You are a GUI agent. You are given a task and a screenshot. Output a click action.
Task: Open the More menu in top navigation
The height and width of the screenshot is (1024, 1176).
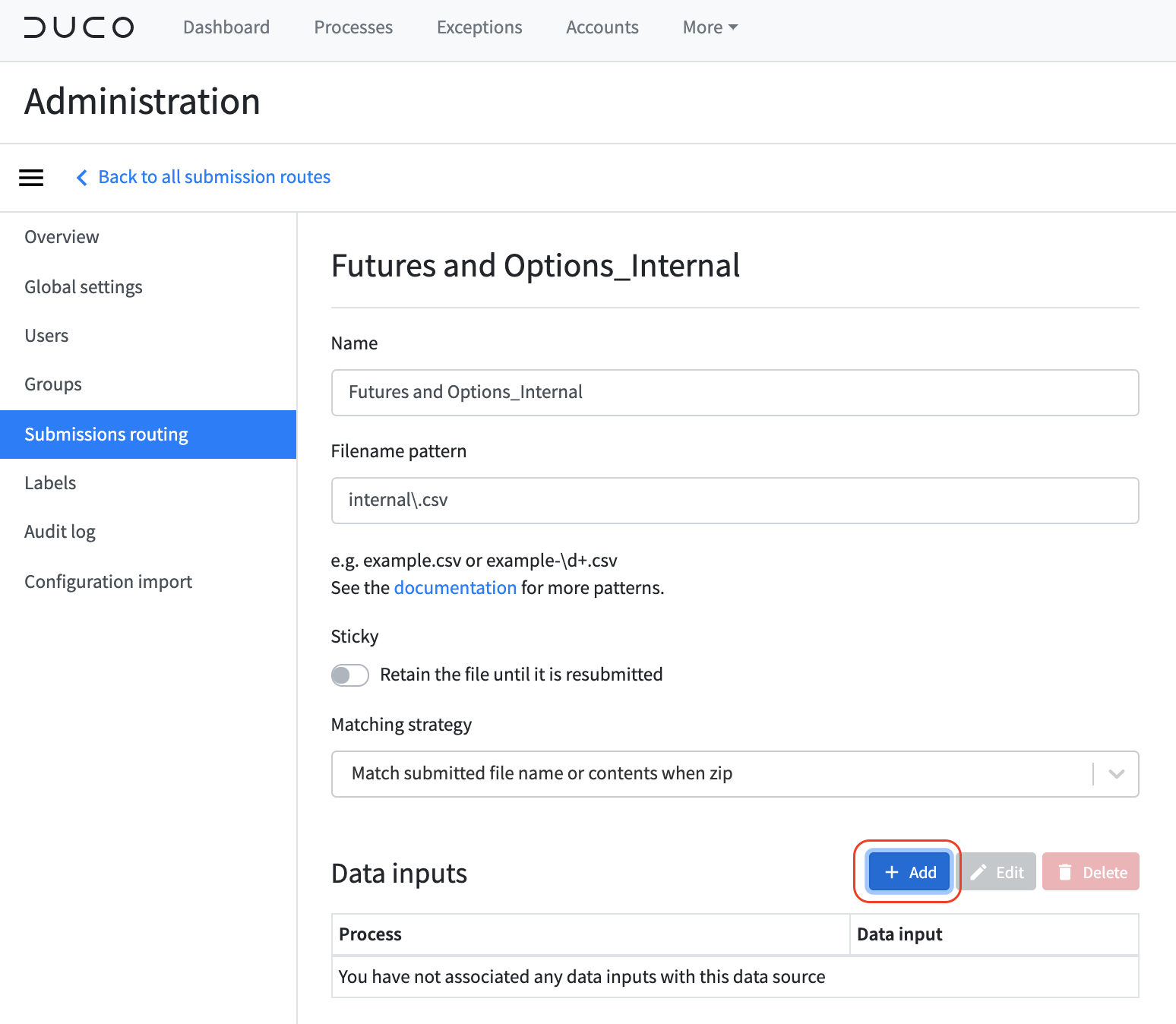[710, 27]
